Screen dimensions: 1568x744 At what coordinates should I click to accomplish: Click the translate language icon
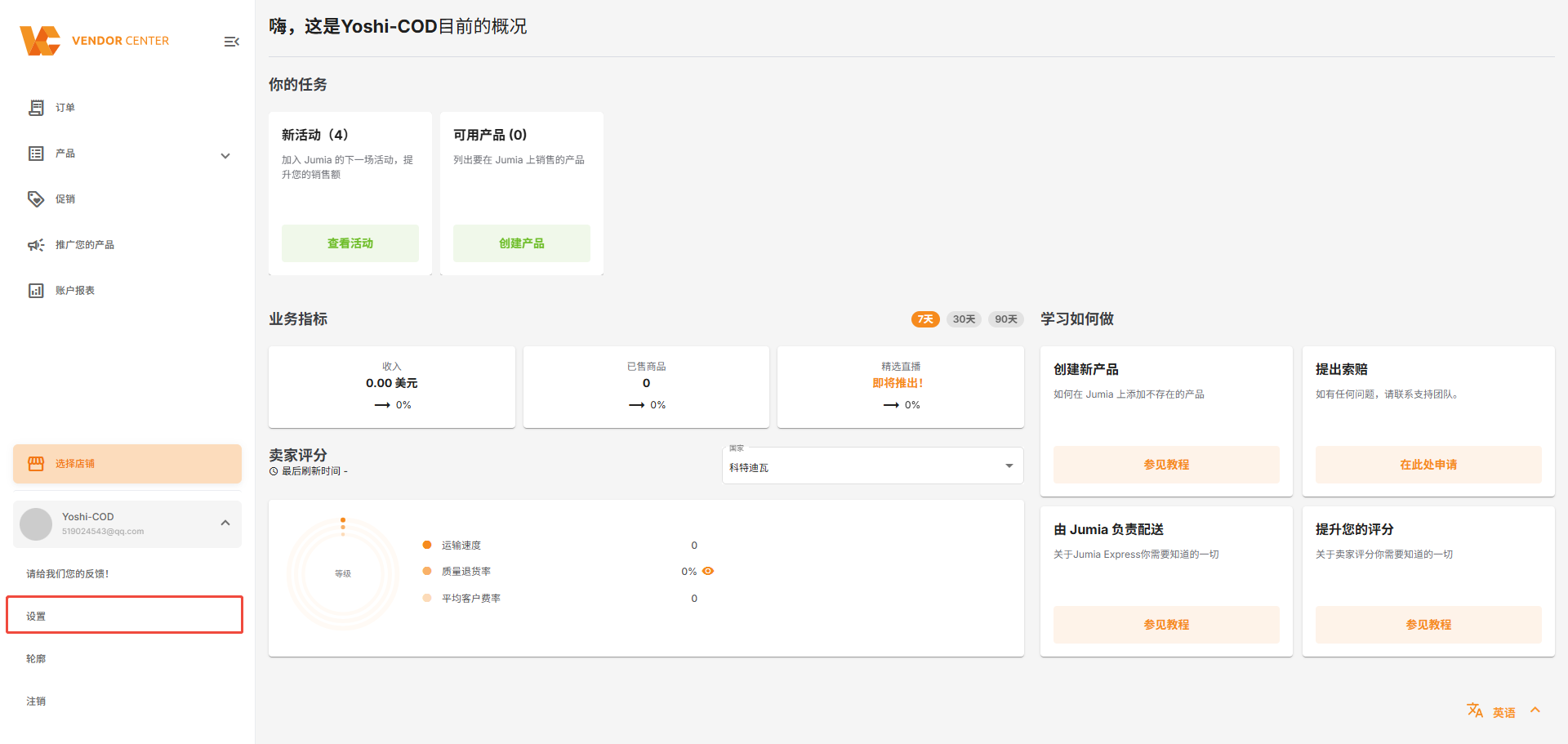click(x=1474, y=711)
